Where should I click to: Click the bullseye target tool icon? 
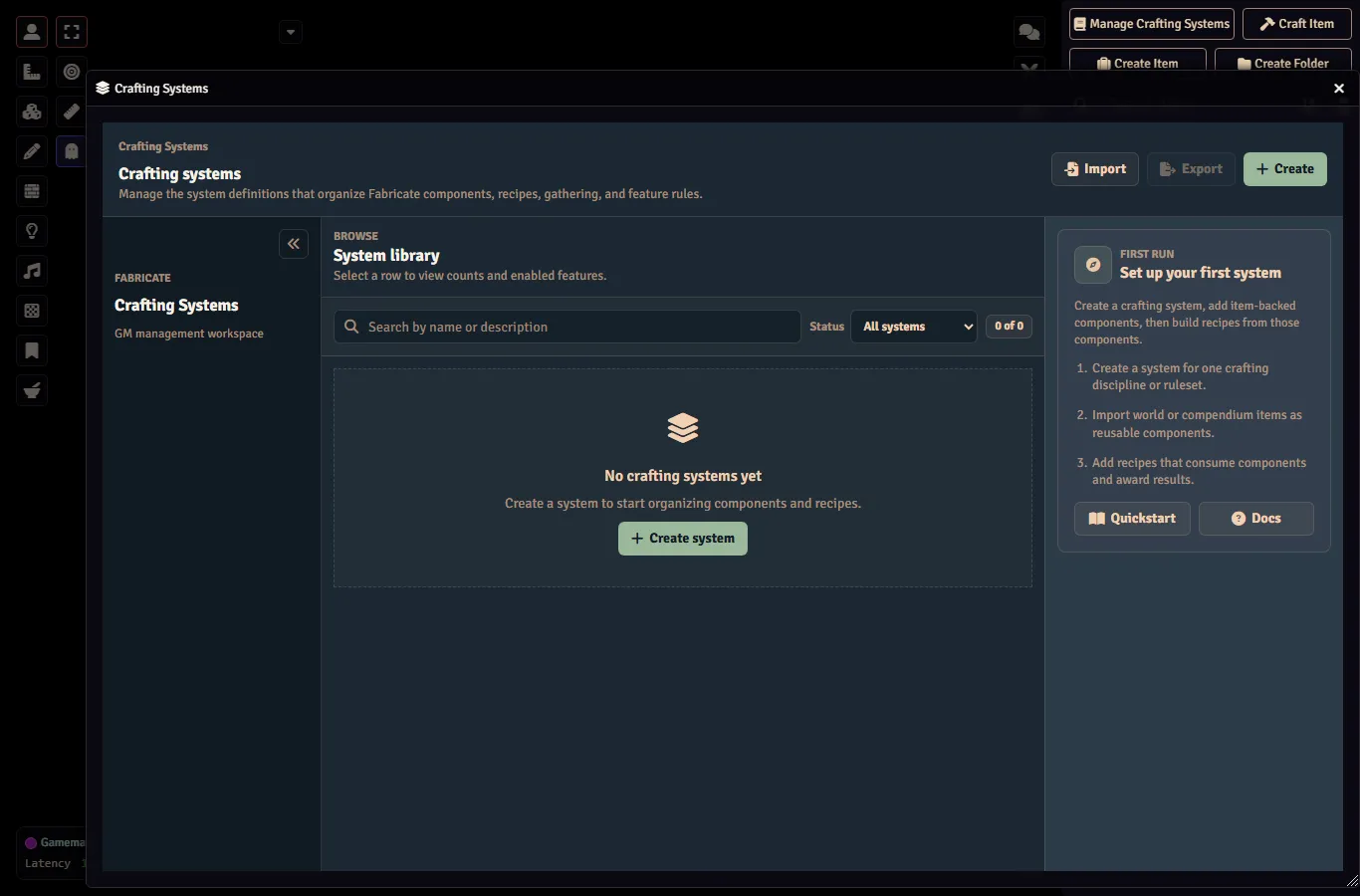pos(72,72)
